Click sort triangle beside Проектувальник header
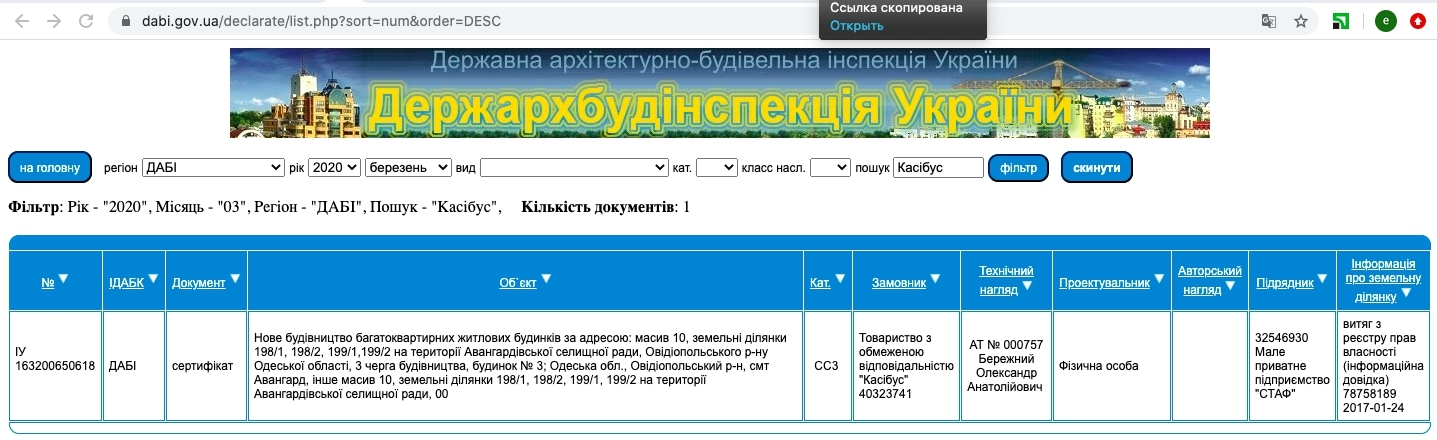 (1159, 279)
